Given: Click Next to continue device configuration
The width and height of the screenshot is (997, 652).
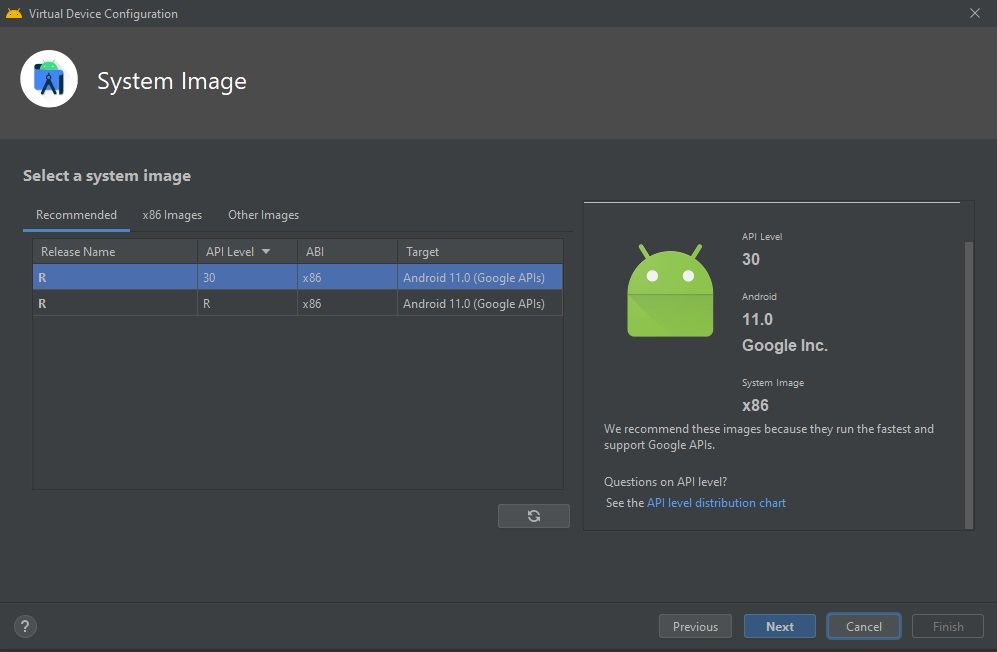Looking at the screenshot, I should tap(779, 626).
